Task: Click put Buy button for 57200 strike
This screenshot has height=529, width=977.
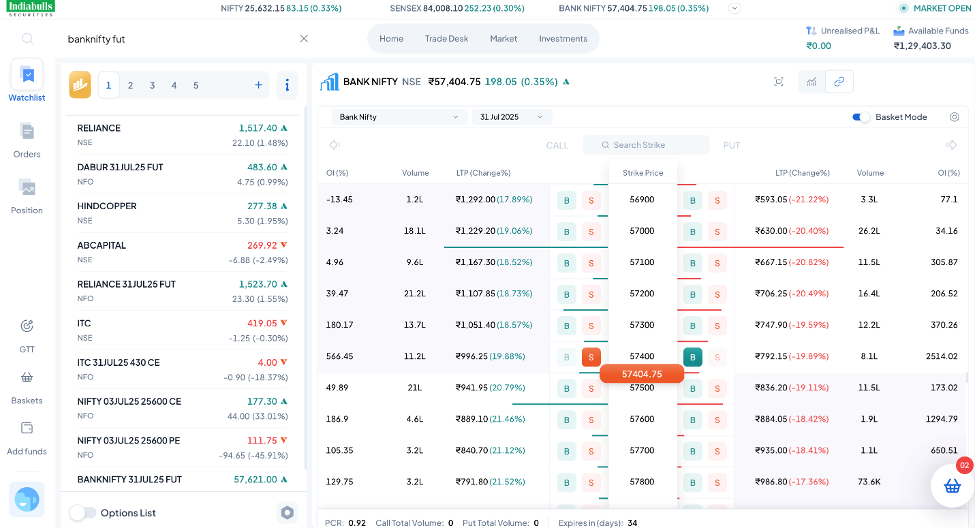Action: pyautogui.click(x=692, y=294)
